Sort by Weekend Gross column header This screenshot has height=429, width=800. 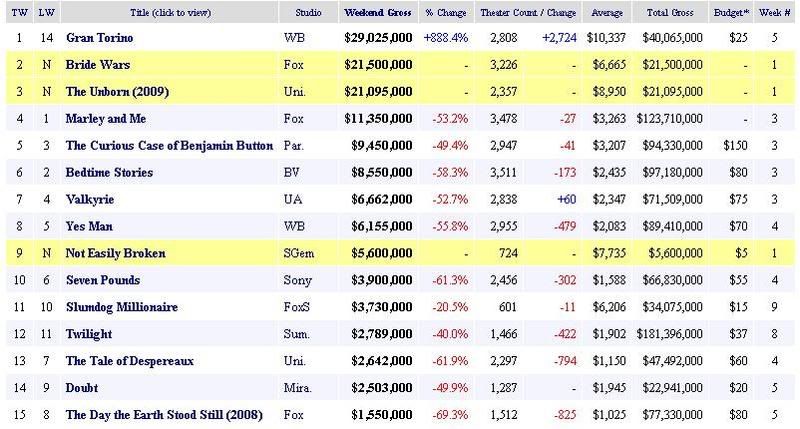377,13
